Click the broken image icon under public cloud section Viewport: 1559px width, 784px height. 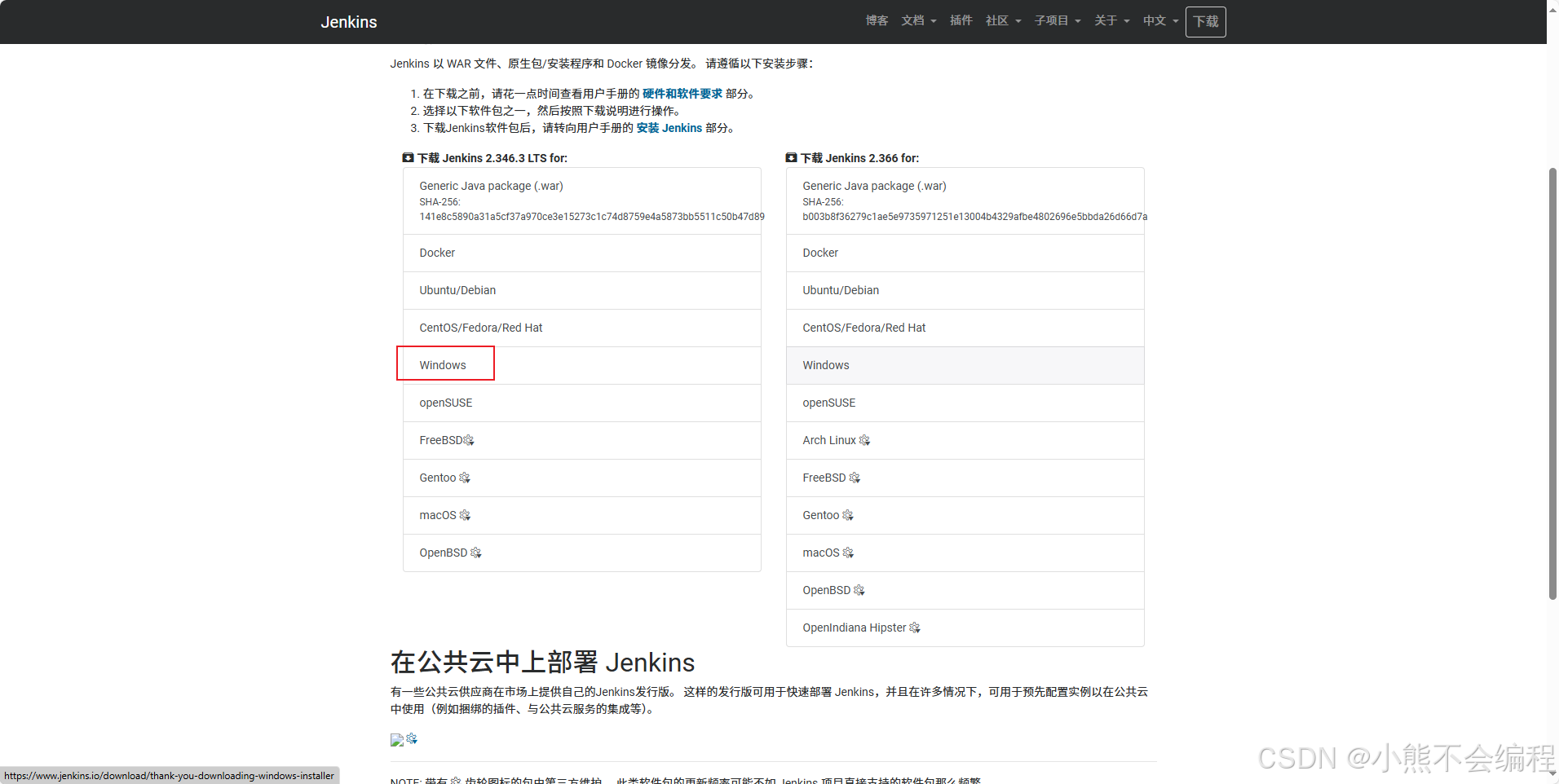(x=397, y=740)
